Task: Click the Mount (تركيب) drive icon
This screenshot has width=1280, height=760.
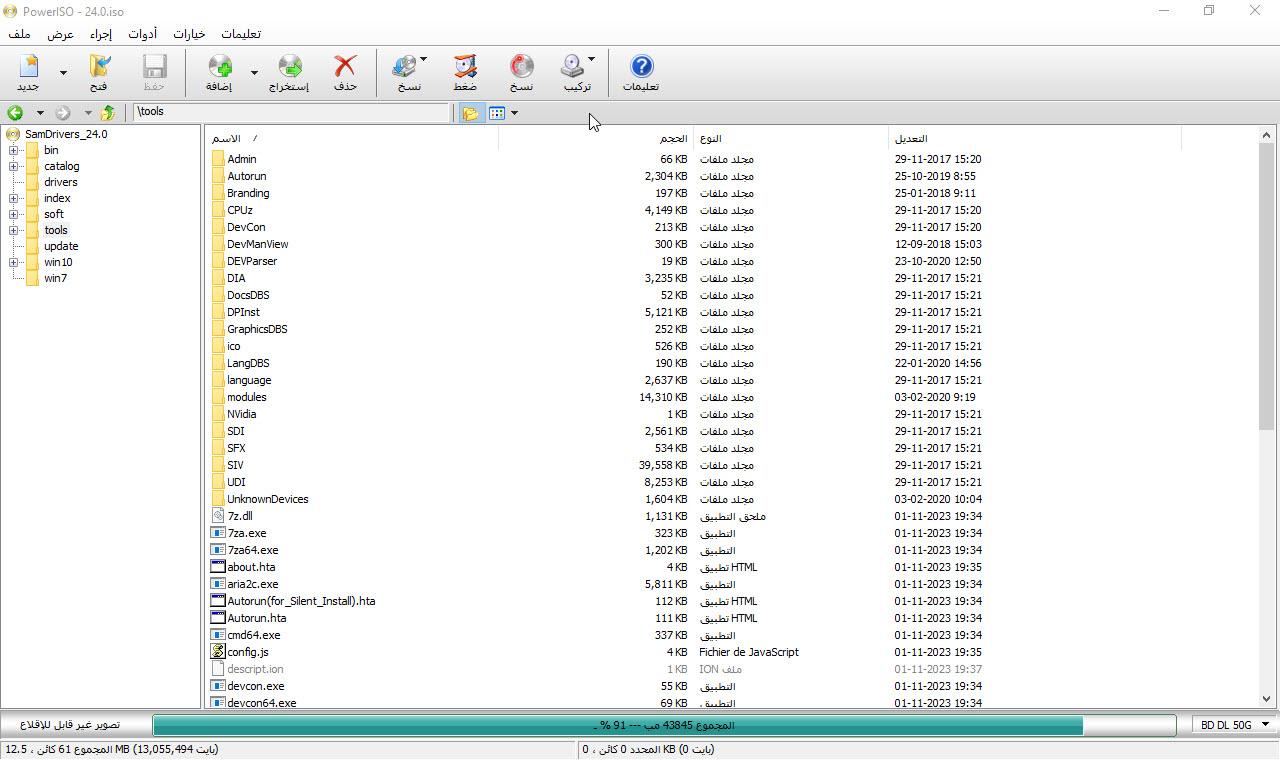Action: [572, 67]
